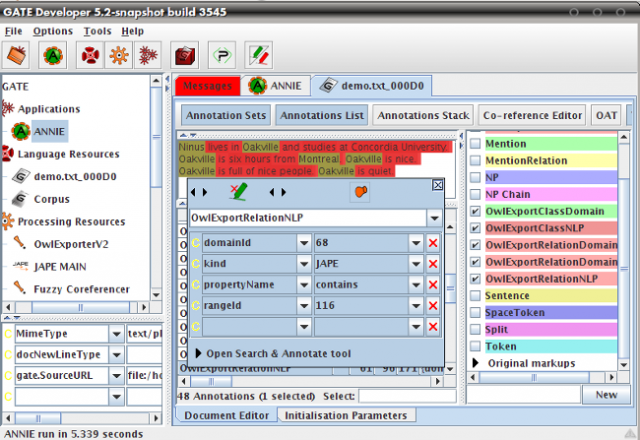
Task: Delete the kind feature with red X
Action: coord(433,264)
